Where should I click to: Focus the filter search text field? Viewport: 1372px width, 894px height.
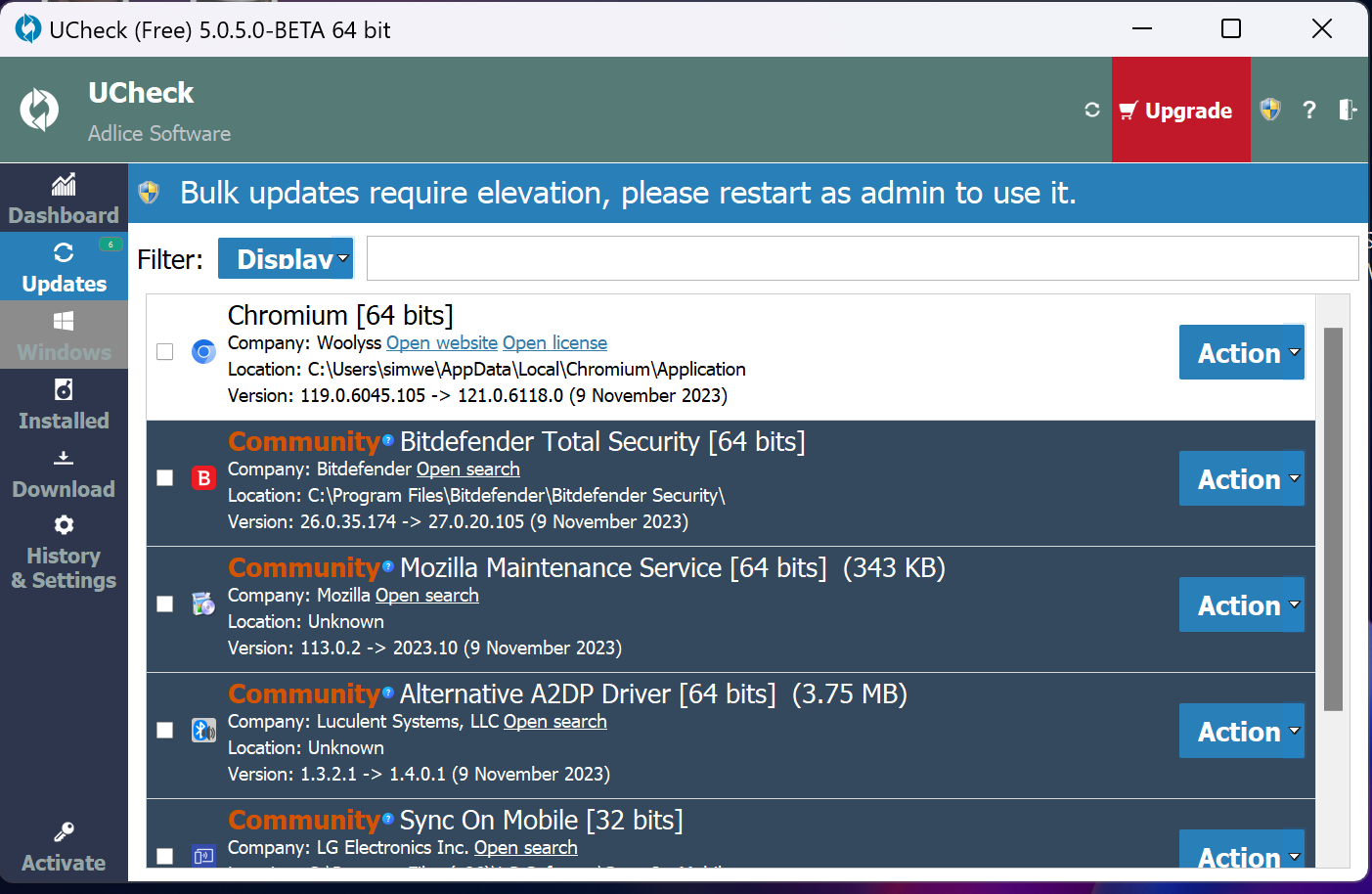tap(862, 259)
